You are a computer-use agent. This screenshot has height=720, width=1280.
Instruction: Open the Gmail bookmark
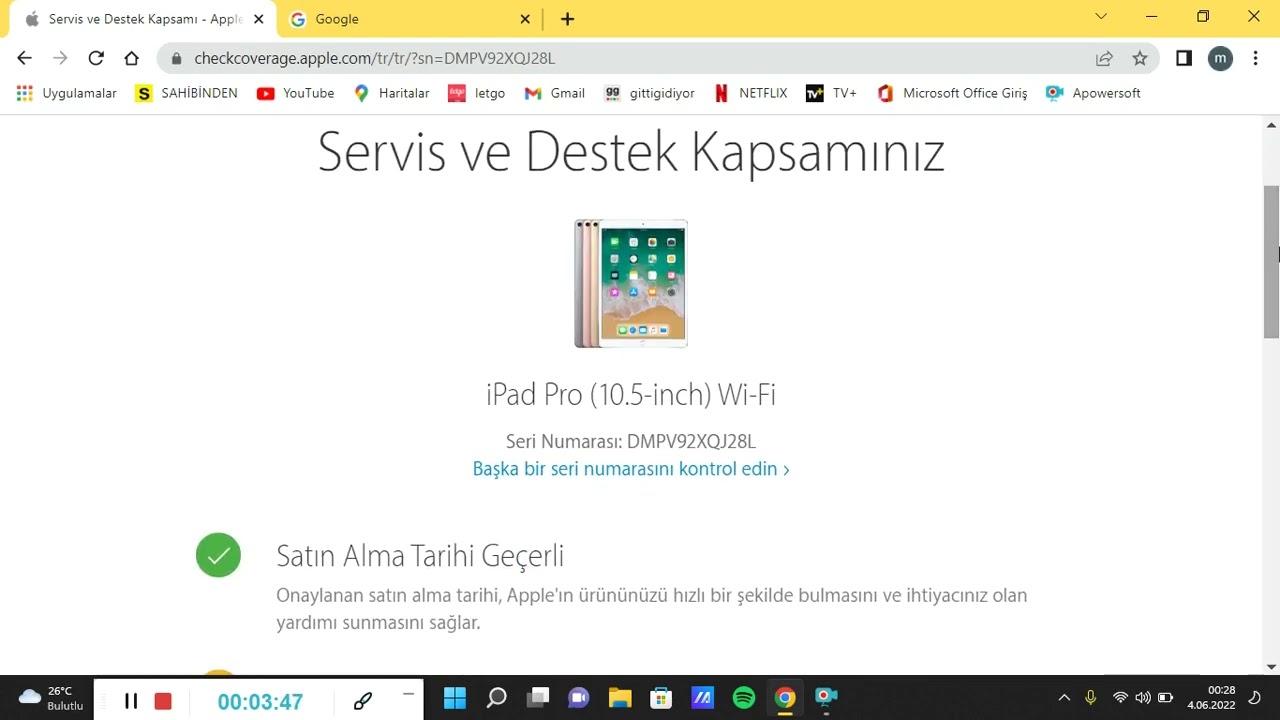tap(555, 93)
